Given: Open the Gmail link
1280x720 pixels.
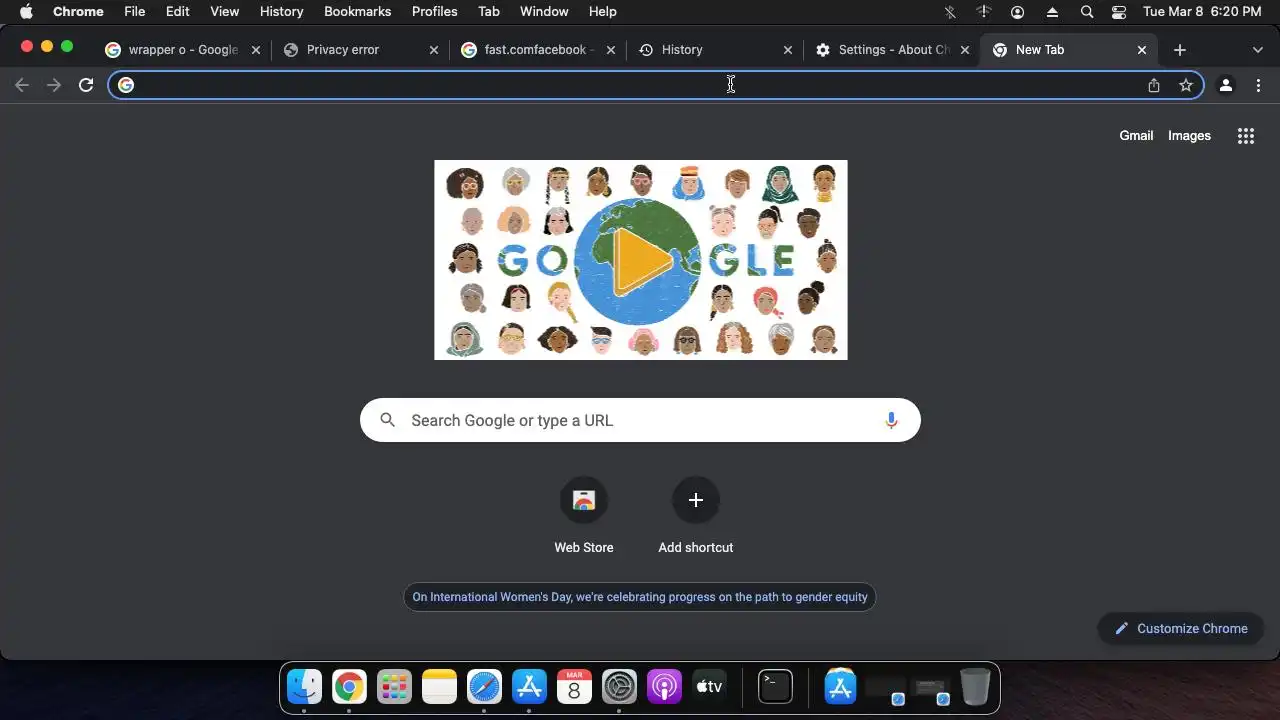Looking at the screenshot, I should tap(1136, 136).
